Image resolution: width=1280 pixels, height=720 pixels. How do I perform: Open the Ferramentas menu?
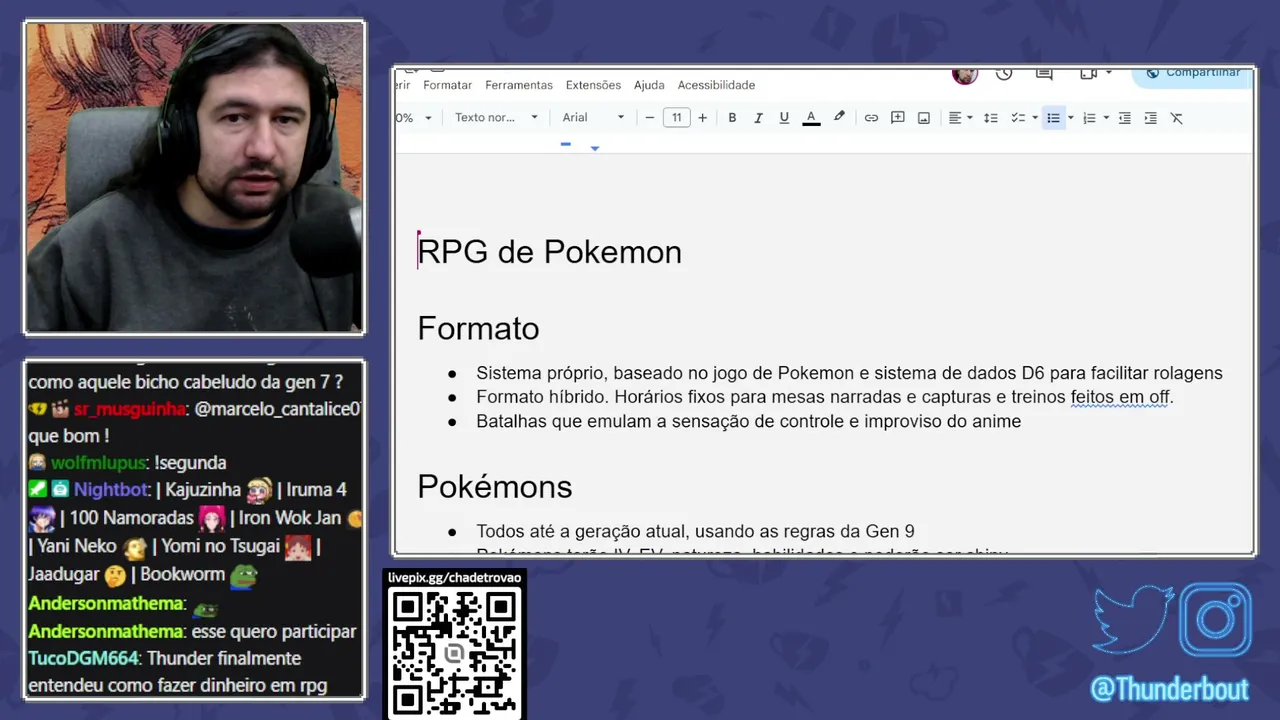click(x=519, y=85)
